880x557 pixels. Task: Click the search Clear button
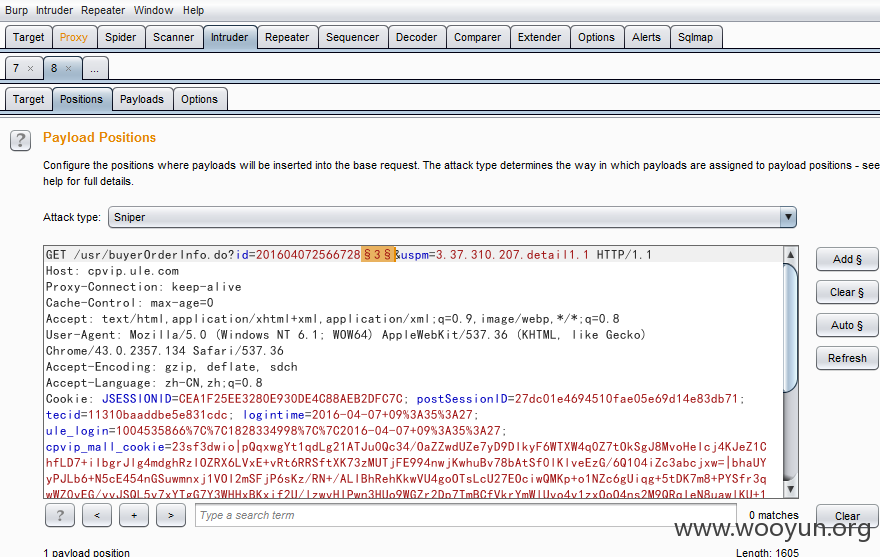(847, 515)
